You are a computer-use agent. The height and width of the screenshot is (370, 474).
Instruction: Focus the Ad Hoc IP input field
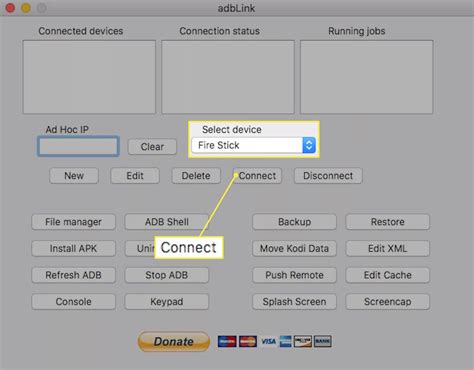[x=78, y=146]
